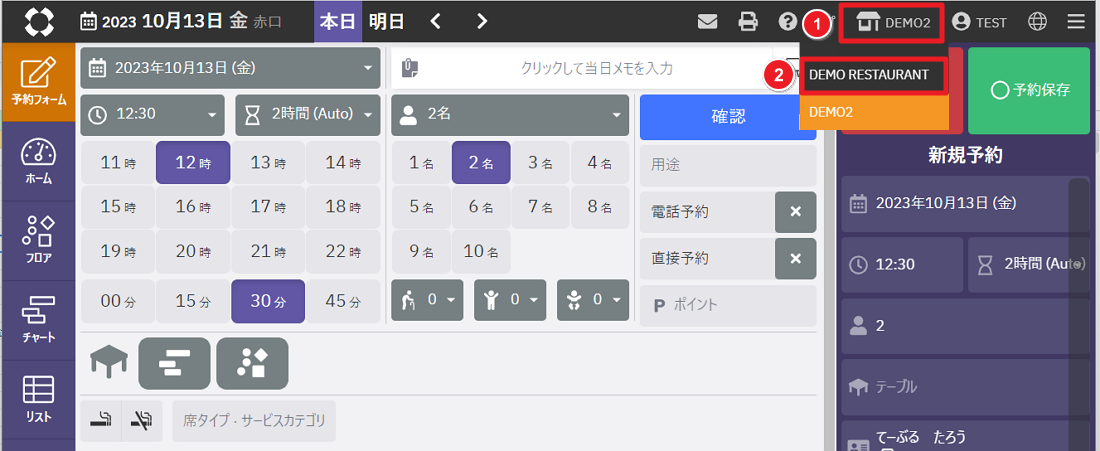1100x451 pixels.
Task: Click the daily memo input field
Action: pyautogui.click(x=596, y=68)
